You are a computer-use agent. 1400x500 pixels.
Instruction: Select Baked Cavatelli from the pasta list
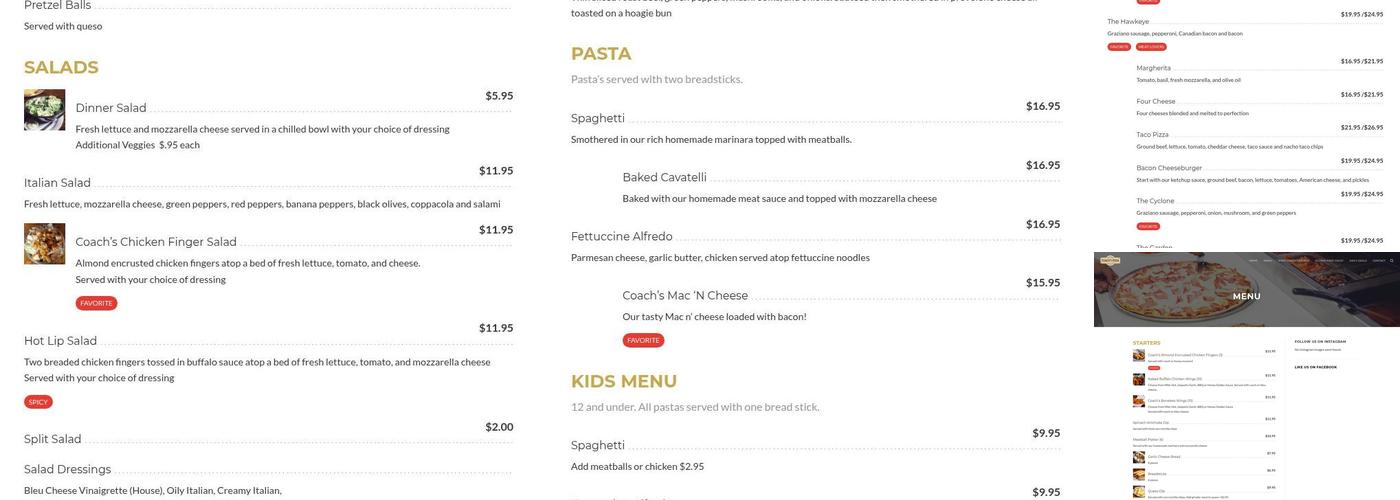point(664,178)
